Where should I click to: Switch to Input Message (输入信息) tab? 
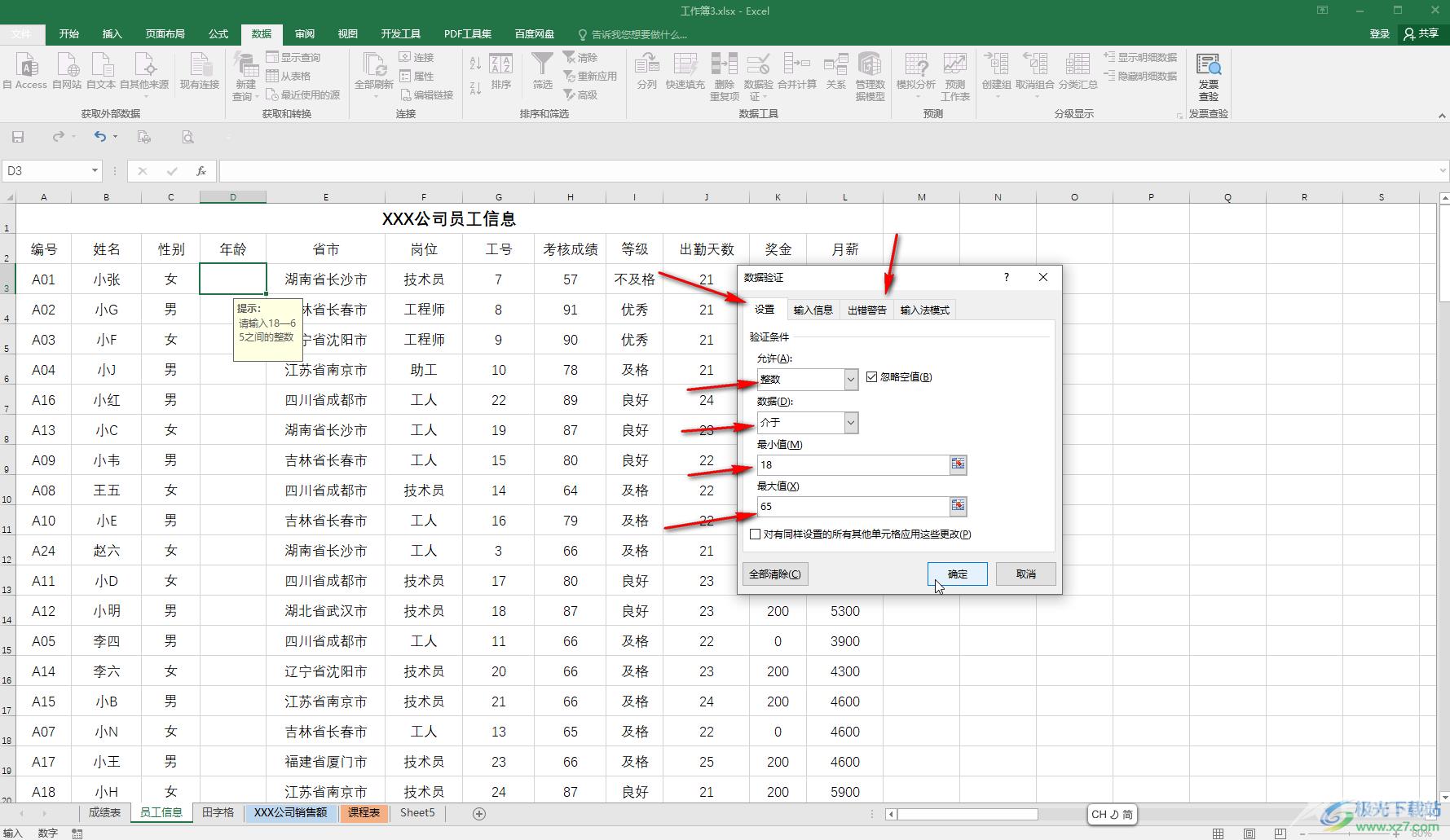click(813, 310)
